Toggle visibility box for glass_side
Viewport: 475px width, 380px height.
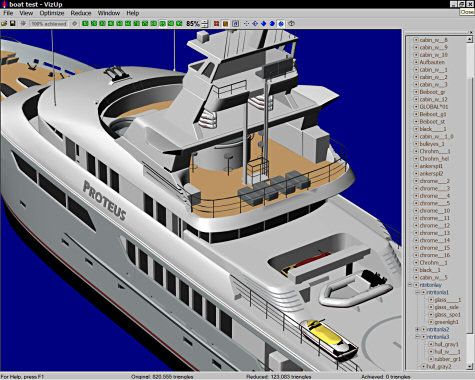[431, 307]
